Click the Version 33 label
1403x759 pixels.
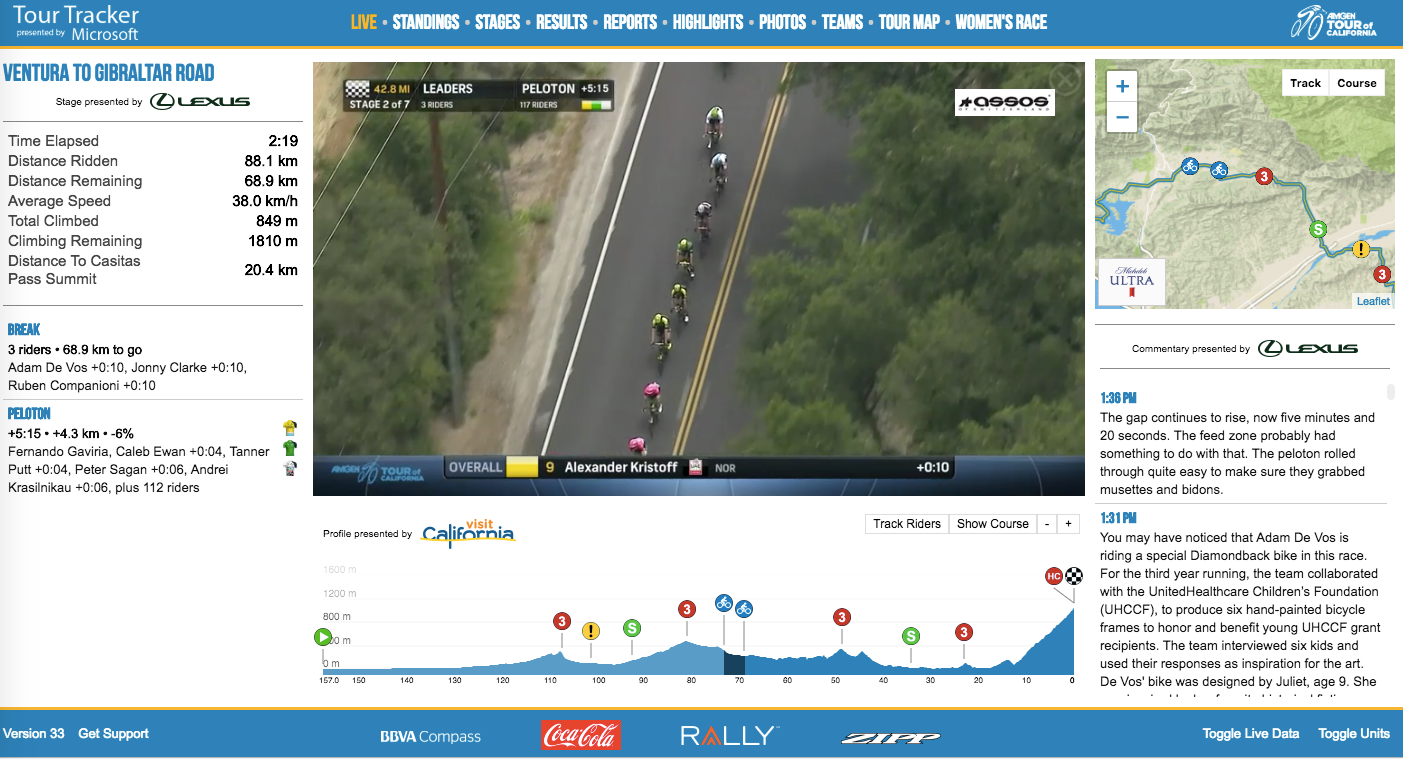34,734
